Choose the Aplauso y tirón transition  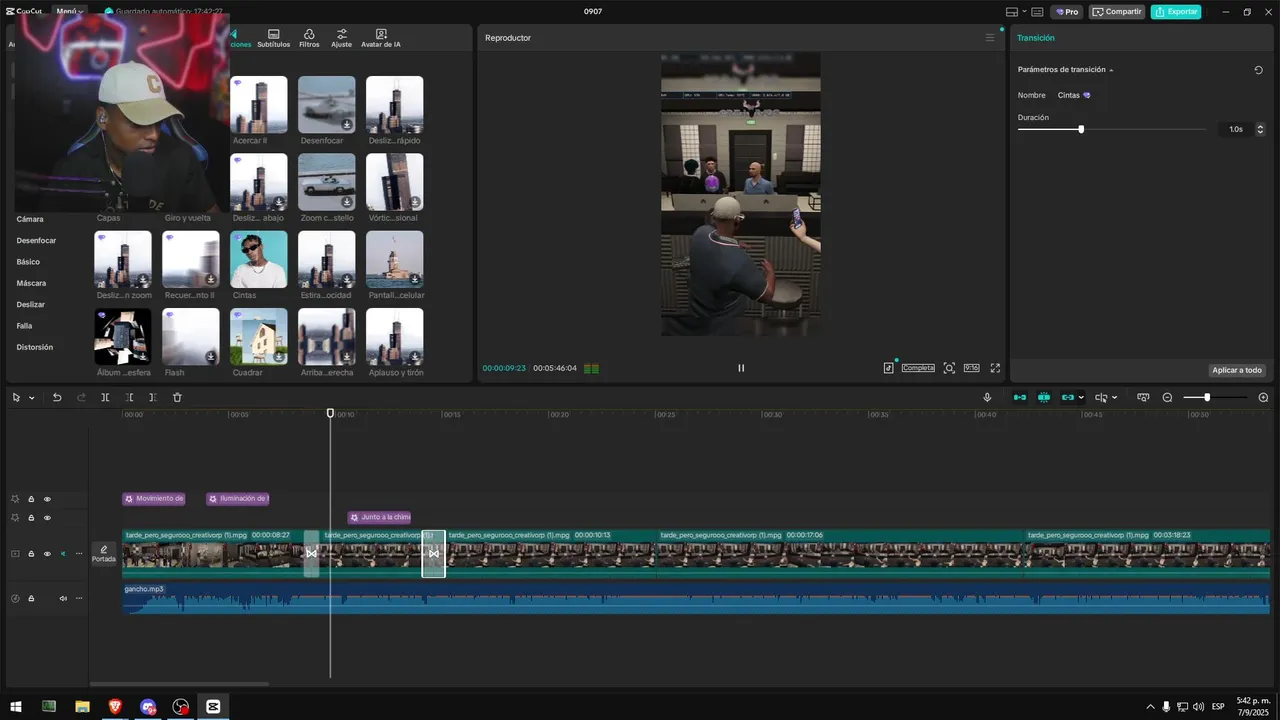pyautogui.click(x=395, y=337)
